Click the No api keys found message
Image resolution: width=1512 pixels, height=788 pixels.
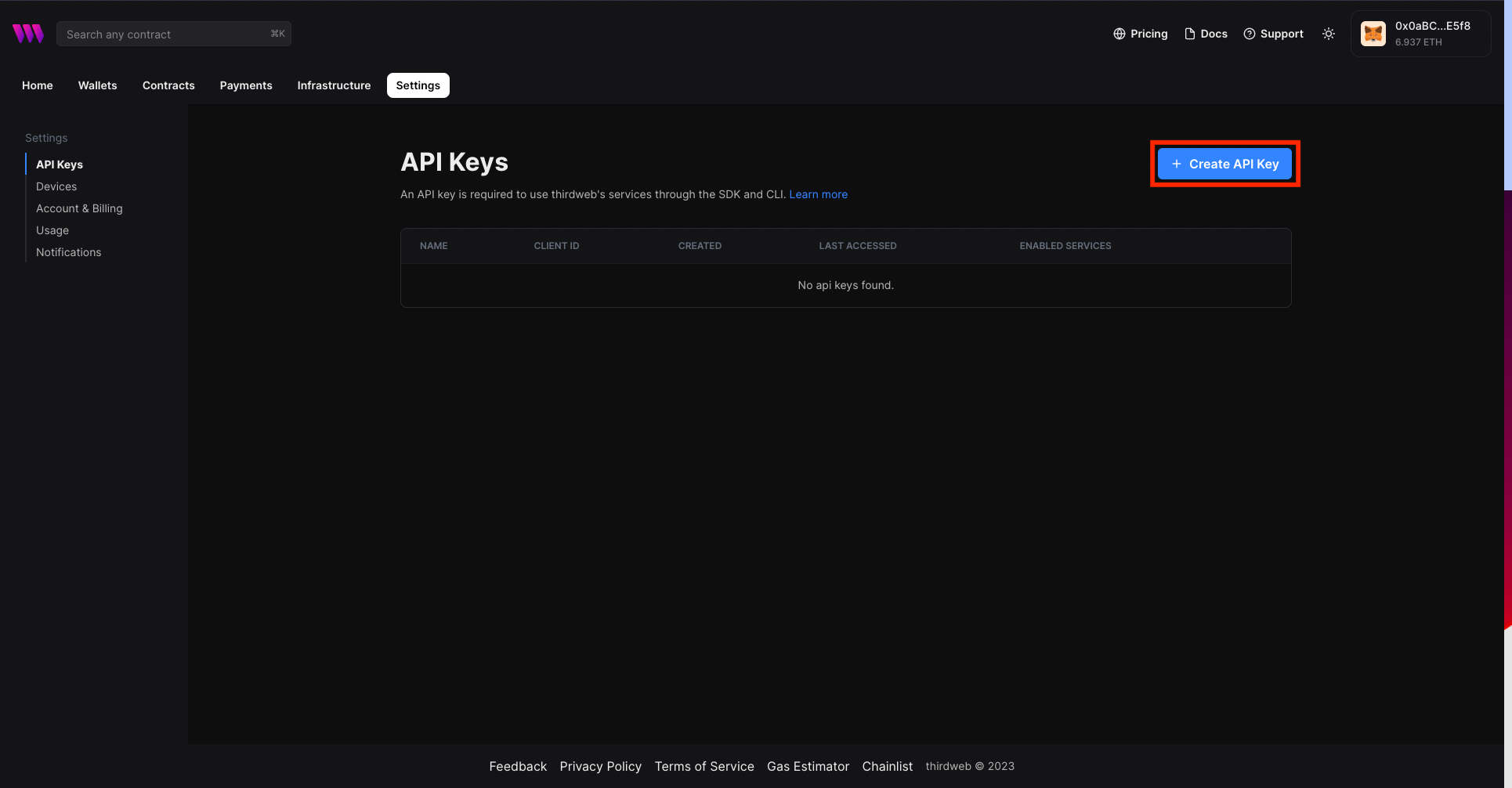[x=846, y=285]
